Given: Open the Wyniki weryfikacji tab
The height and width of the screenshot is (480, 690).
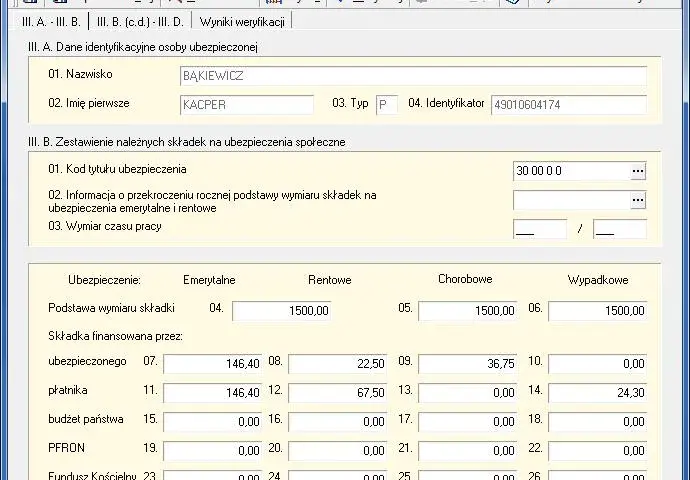Looking at the screenshot, I should (242, 22).
